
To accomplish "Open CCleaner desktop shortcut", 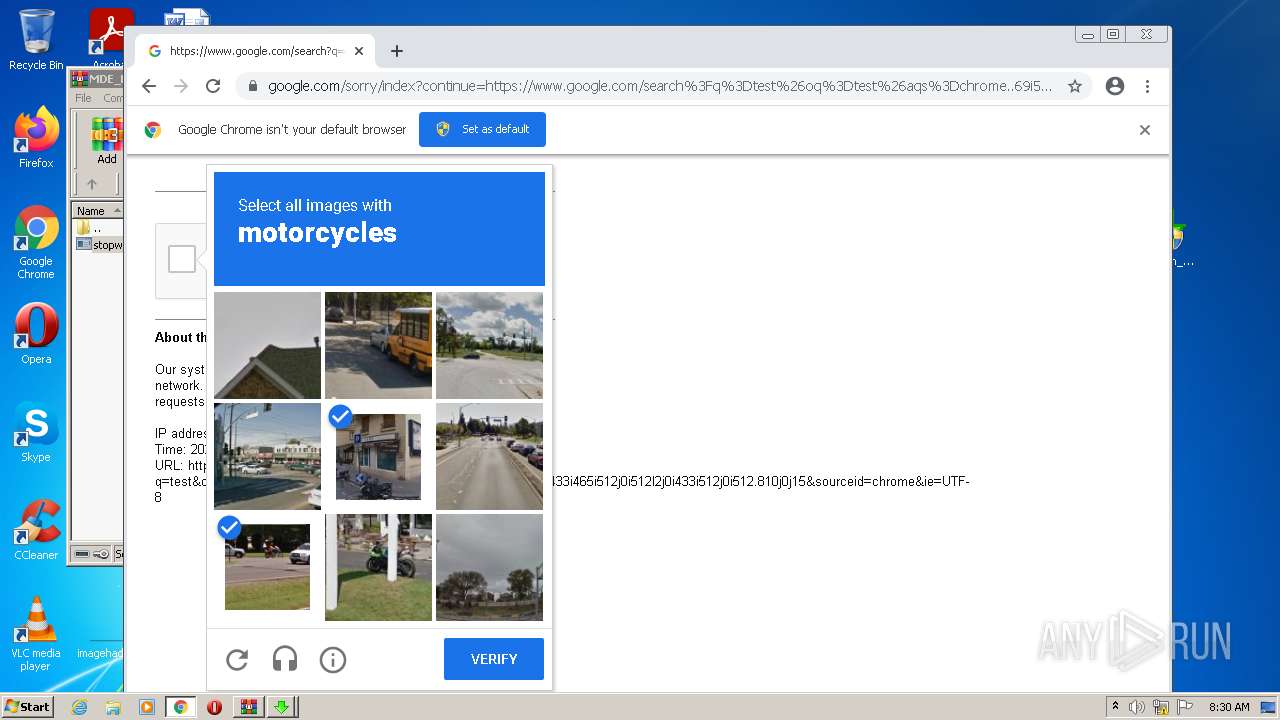I will tap(36, 529).
